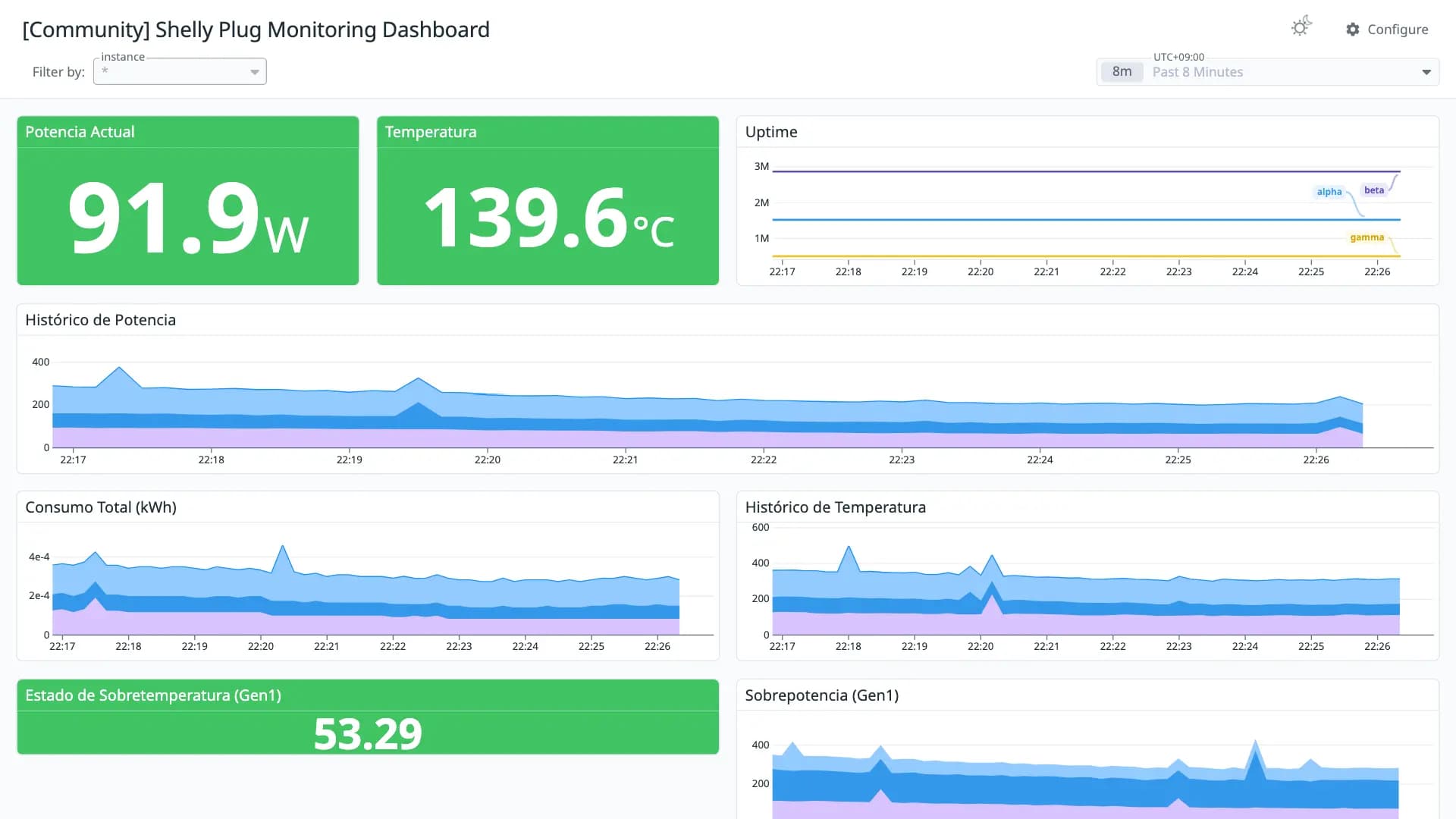Click the Temperatura widget title
This screenshot has width=1456, height=819.
[431, 132]
